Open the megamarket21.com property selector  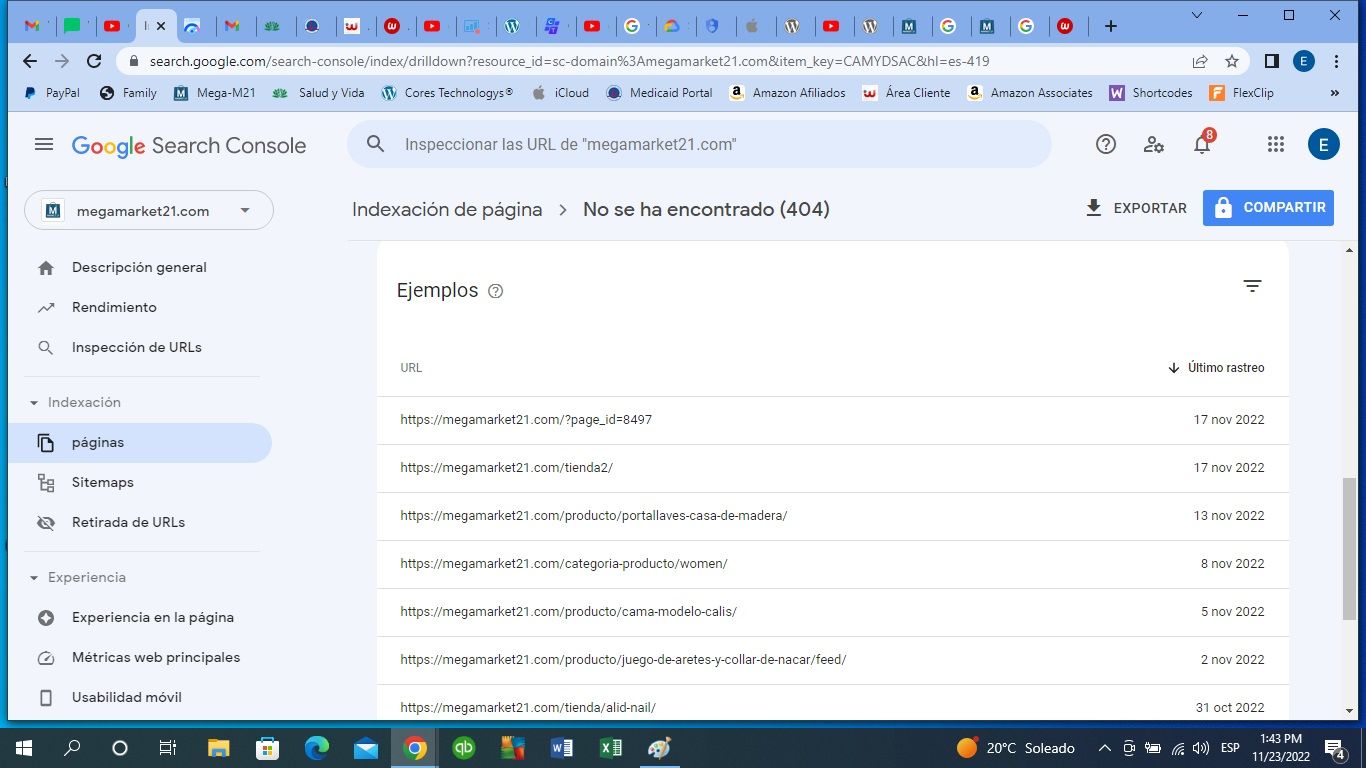pos(149,210)
